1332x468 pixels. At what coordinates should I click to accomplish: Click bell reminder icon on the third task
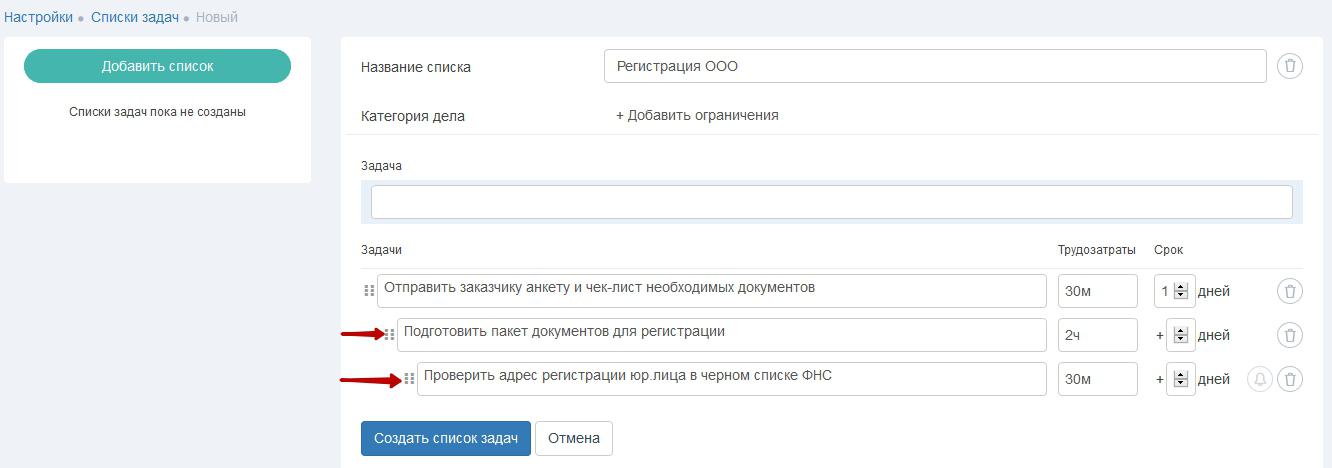[x=1260, y=379]
